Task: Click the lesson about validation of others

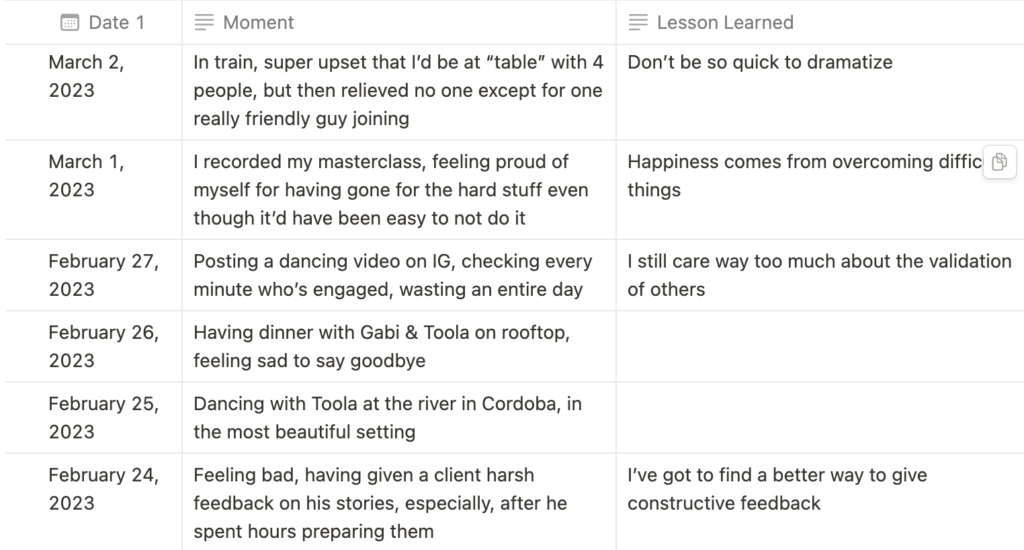Action: (x=819, y=275)
